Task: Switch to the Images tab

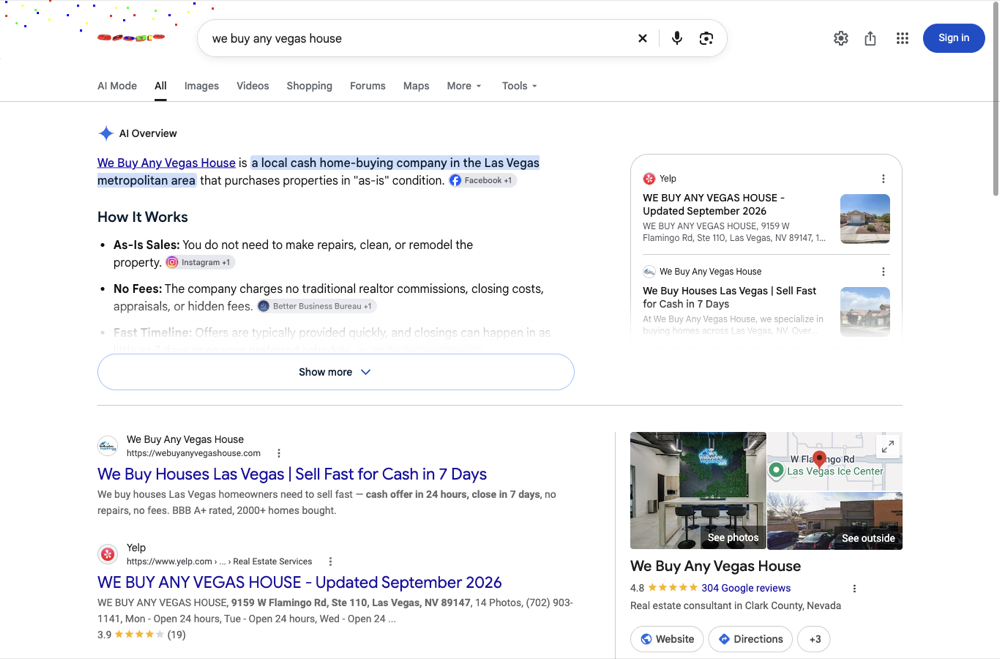Action: click(202, 86)
